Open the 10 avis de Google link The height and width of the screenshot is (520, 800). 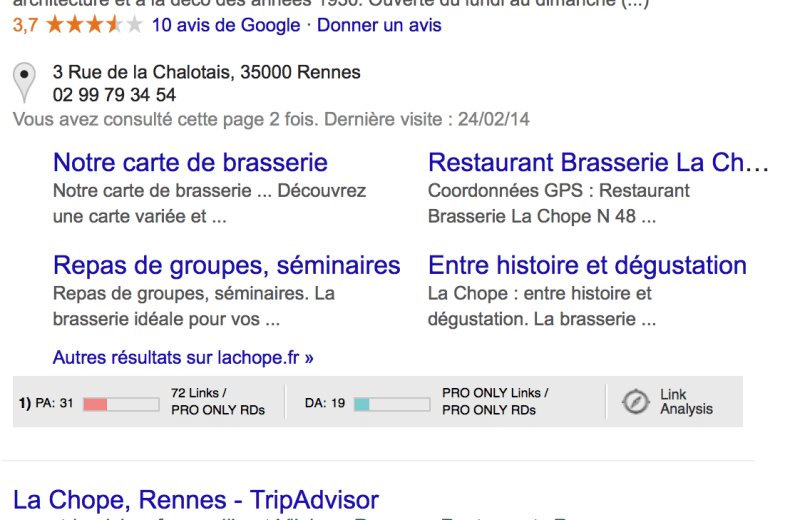click(226, 25)
